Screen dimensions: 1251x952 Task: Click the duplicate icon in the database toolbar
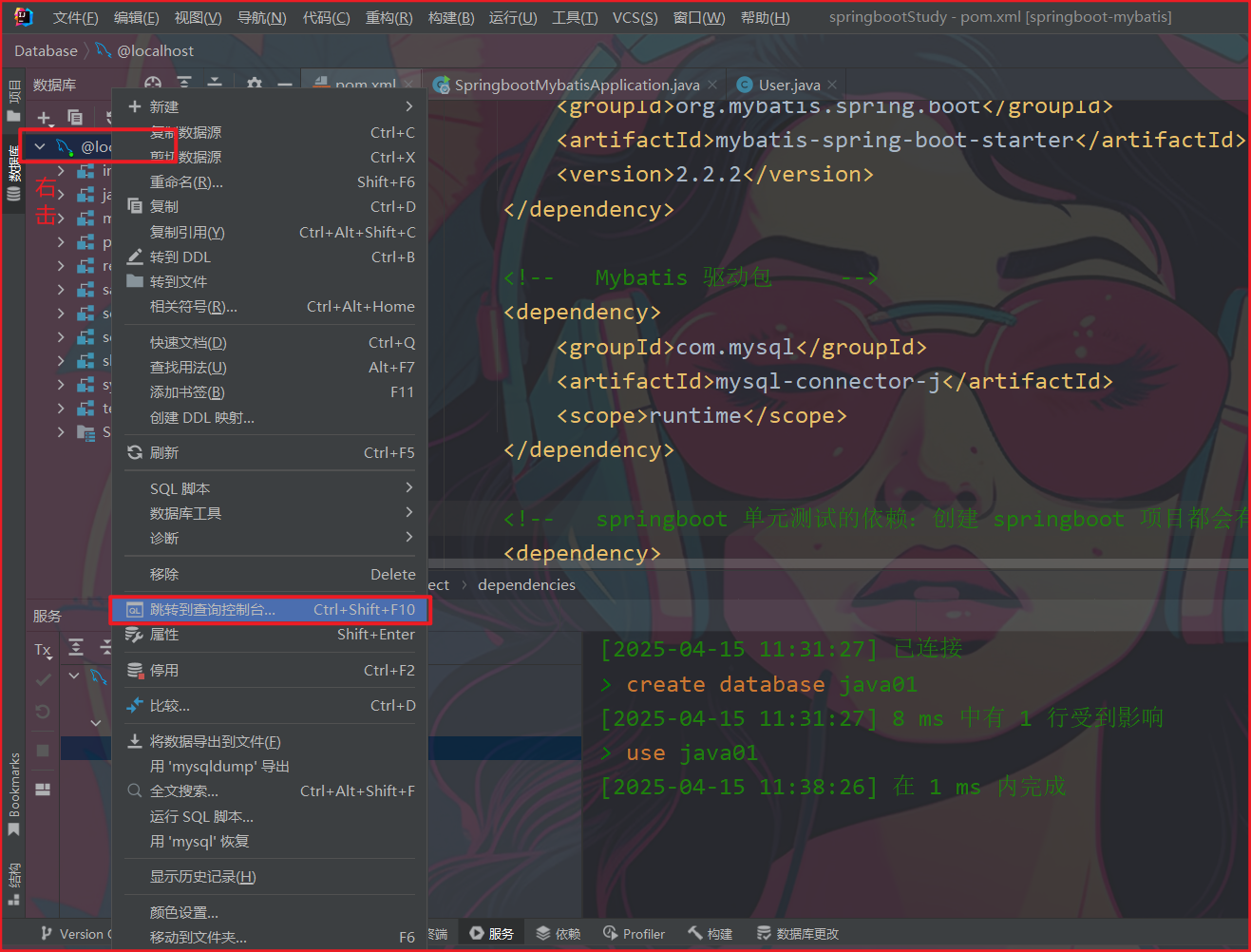pos(74,118)
